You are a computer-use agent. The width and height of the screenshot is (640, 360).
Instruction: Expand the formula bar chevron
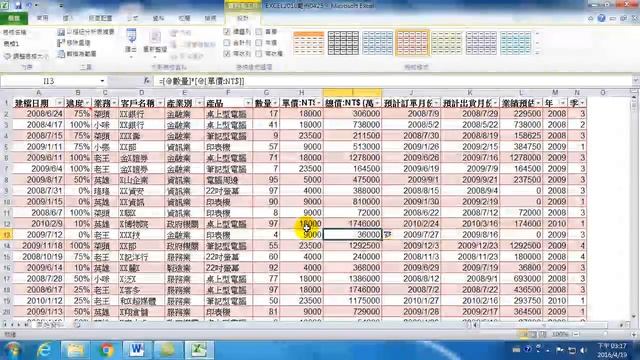pos(636,81)
